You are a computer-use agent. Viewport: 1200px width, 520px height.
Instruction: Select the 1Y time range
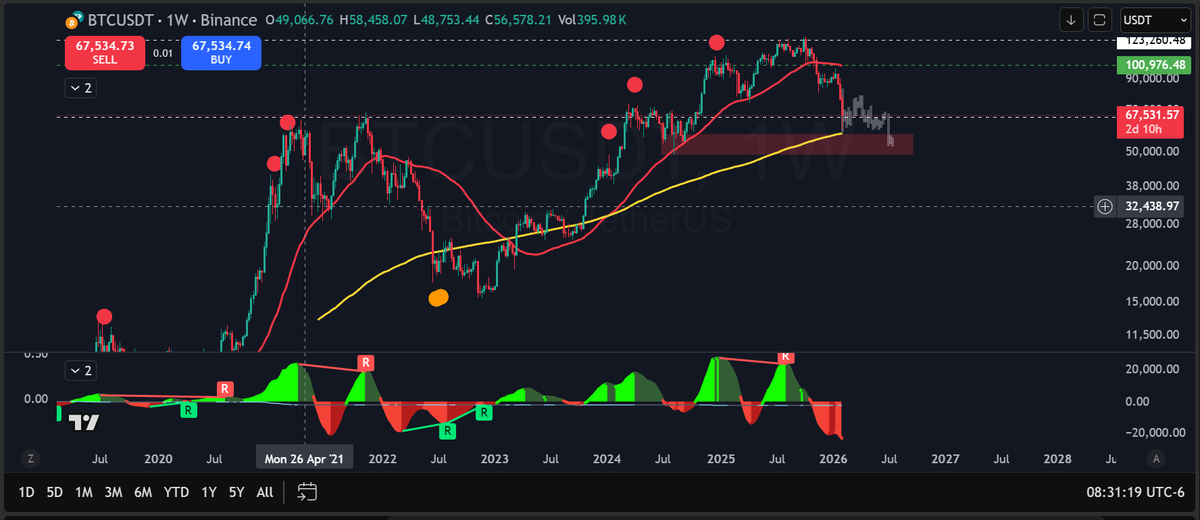208,492
